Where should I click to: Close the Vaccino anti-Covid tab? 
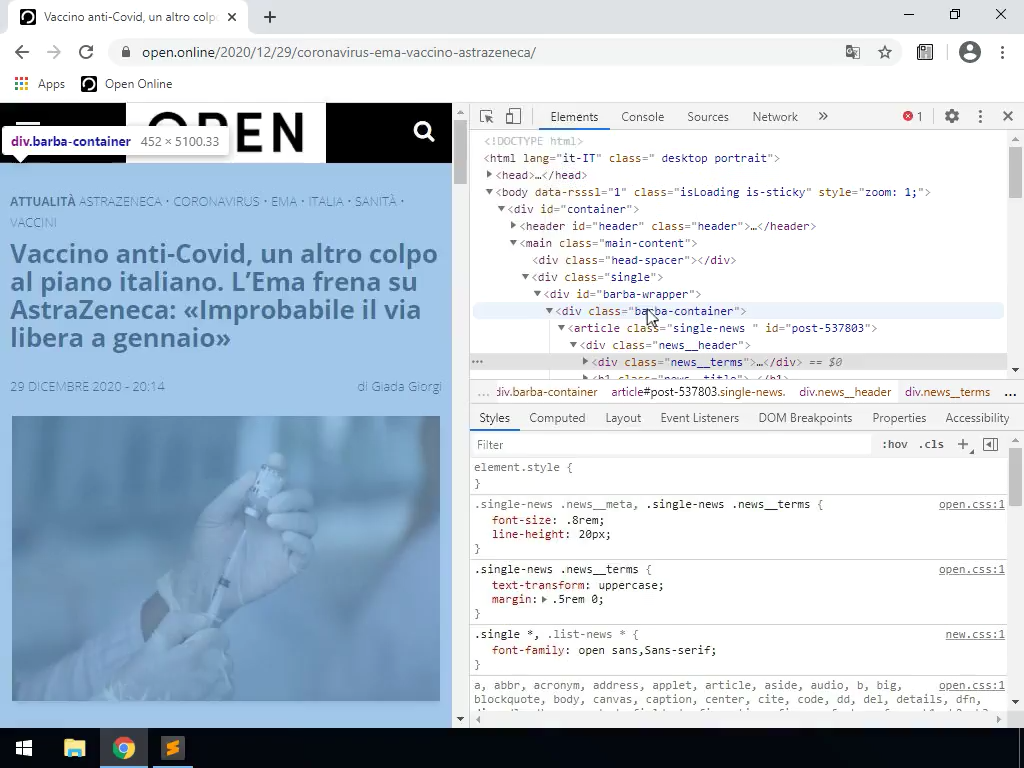(232, 17)
